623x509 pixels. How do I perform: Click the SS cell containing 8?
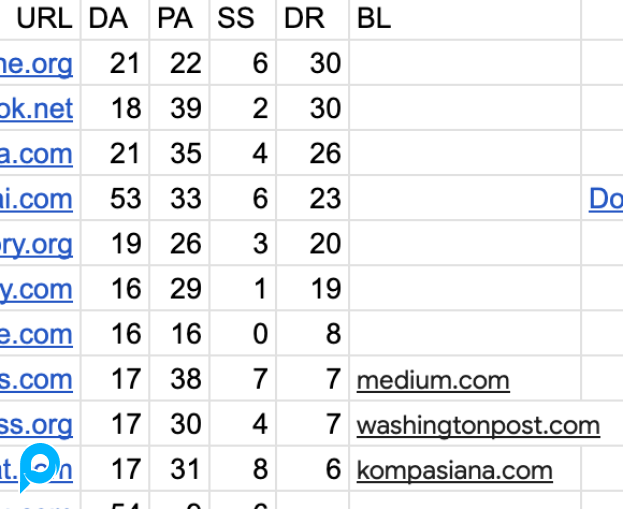point(243,470)
